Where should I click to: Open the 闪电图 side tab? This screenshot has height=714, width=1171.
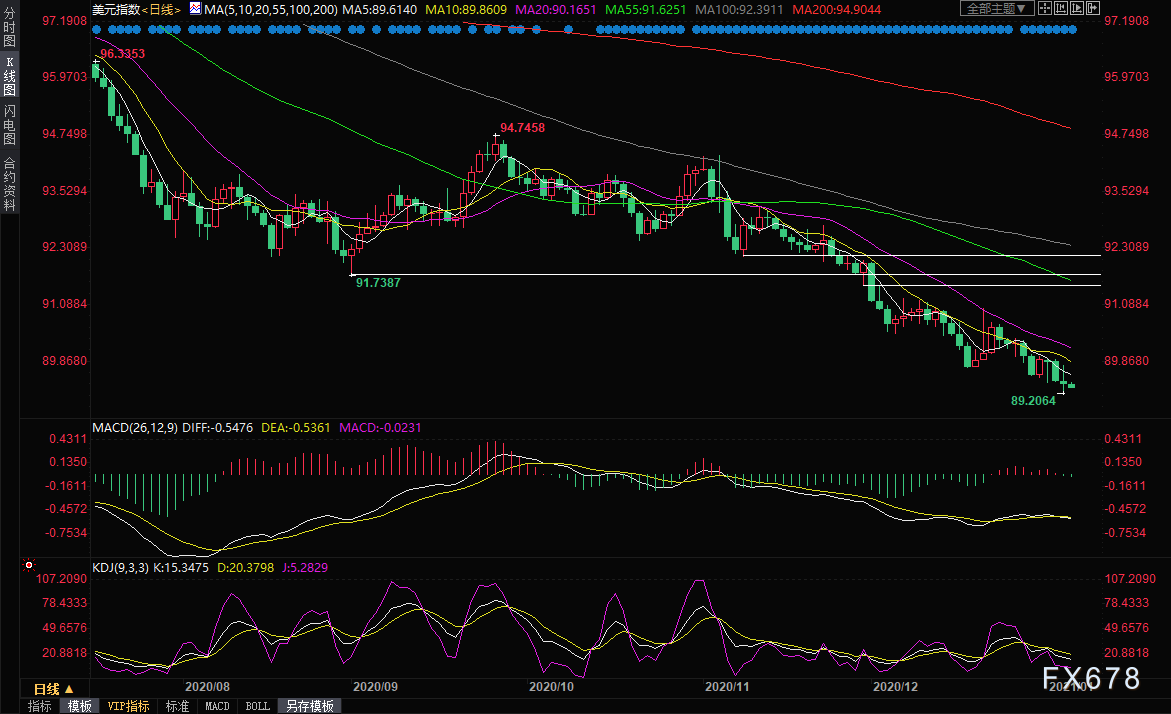pyautogui.click(x=9, y=125)
